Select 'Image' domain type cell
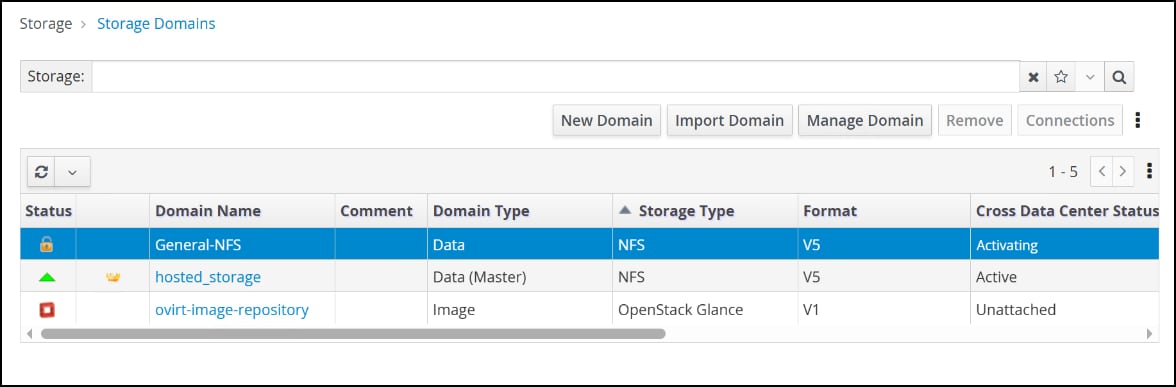 point(520,309)
